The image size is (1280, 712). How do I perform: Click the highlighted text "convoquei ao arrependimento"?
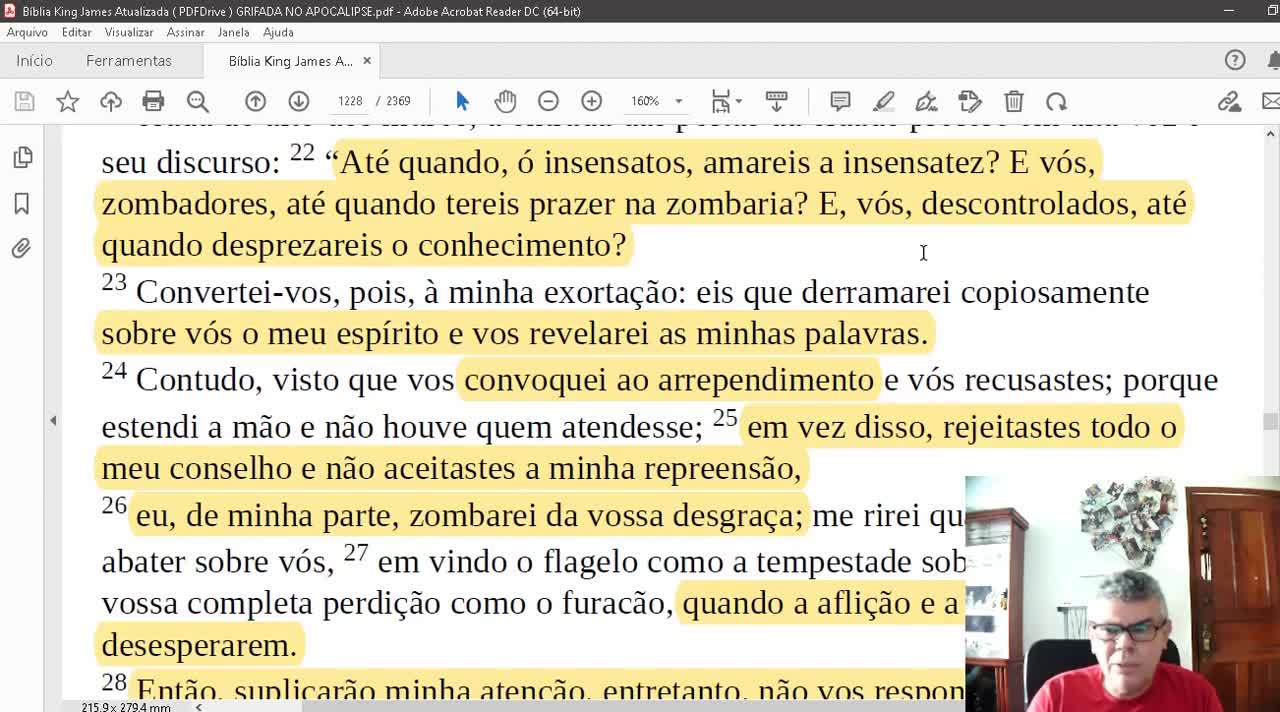tap(668, 380)
